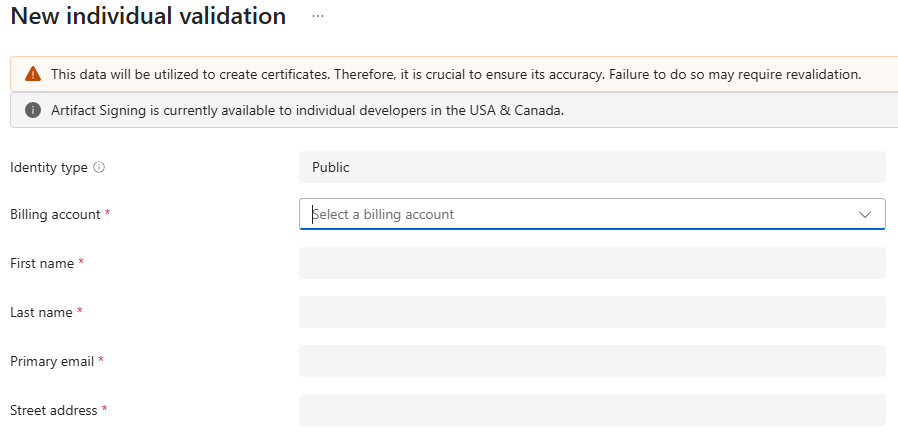The width and height of the screenshot is (898, 436).
Task: Click the certificate accuracy warning banner
Action: [x=454, y=74]
